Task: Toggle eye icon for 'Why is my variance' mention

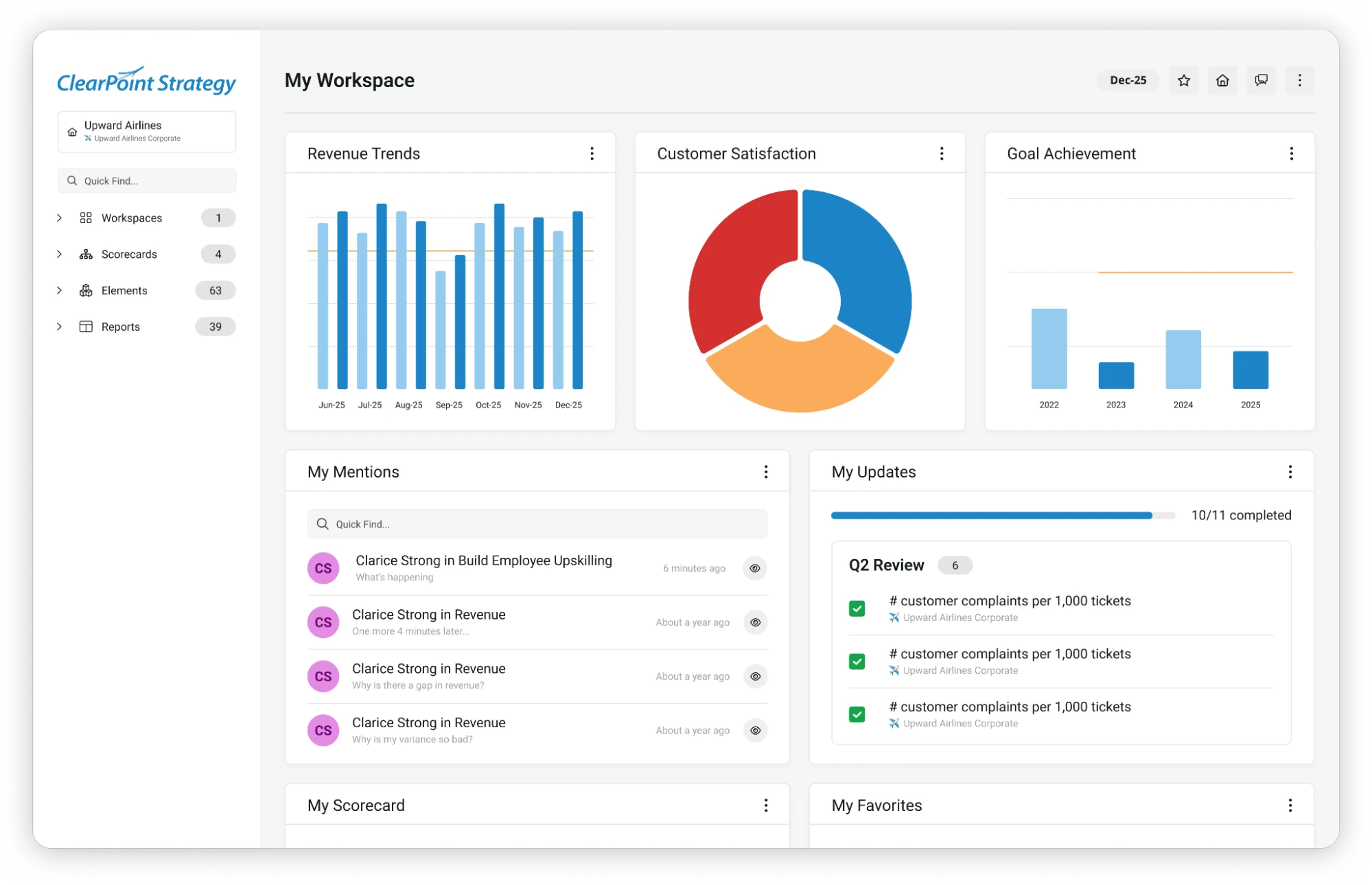Action: coord(755,731)
